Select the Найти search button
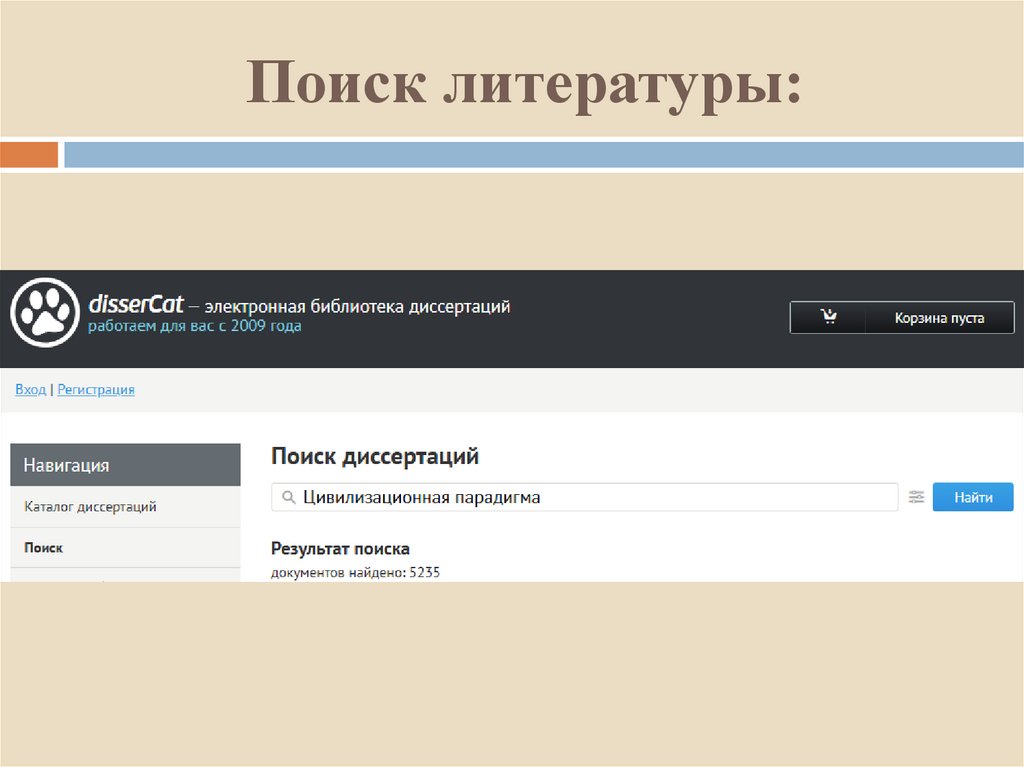Image resolution: width=1024 pixels, height=767 pixels. [x=972, y=496]
